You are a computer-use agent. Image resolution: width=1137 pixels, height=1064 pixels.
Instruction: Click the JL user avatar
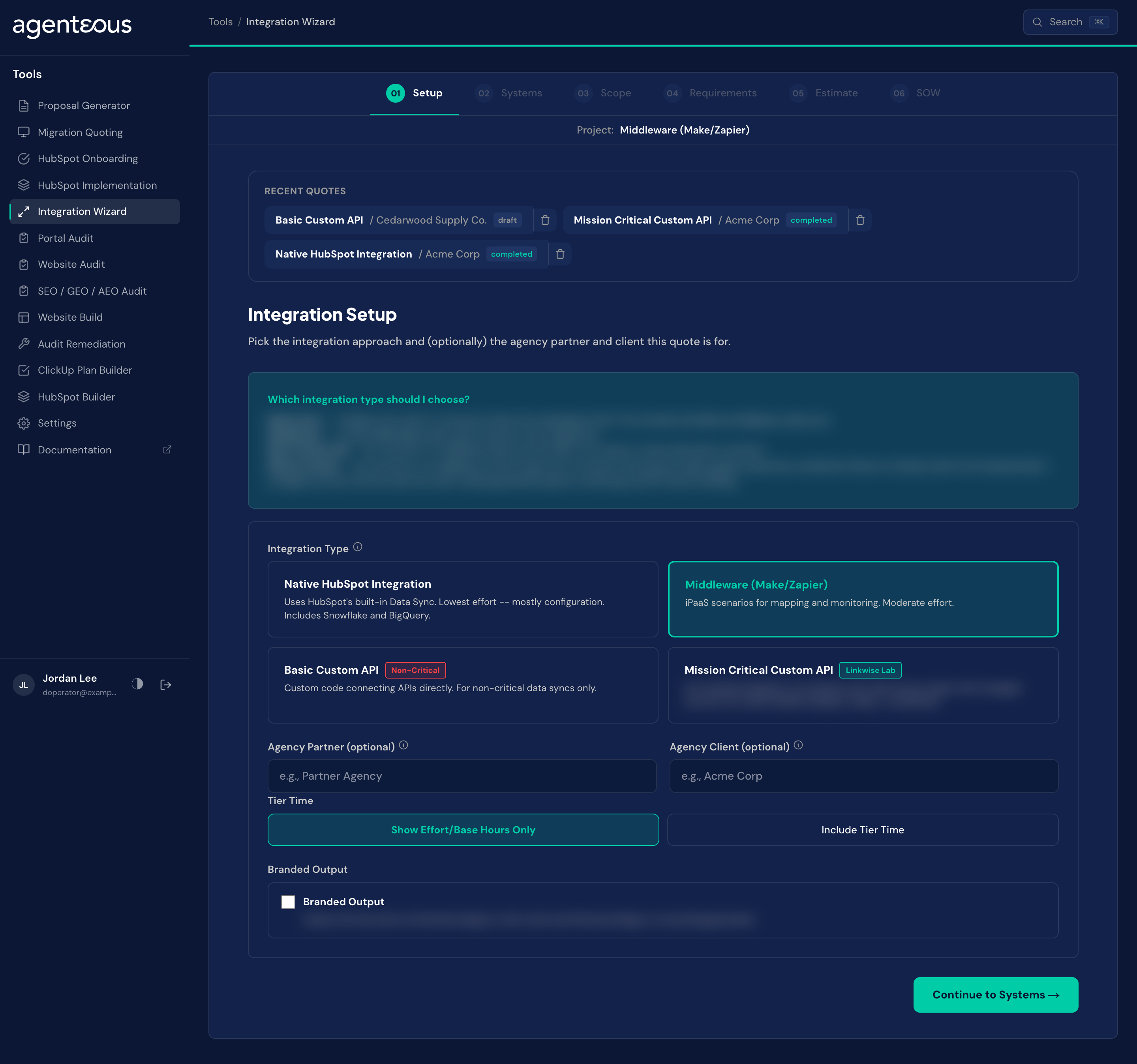click(x=23, y=685)
